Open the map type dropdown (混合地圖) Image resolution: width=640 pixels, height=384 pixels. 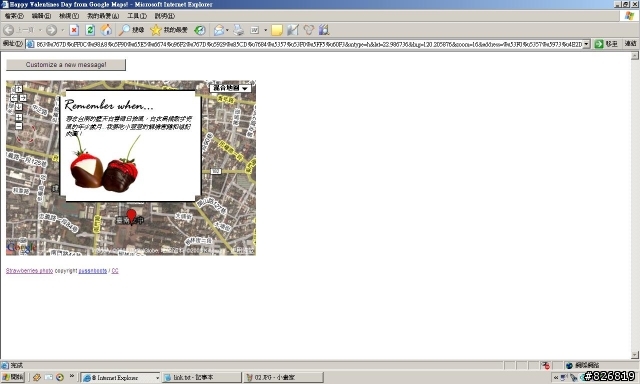pyautogui.click(x=231, y=88)
